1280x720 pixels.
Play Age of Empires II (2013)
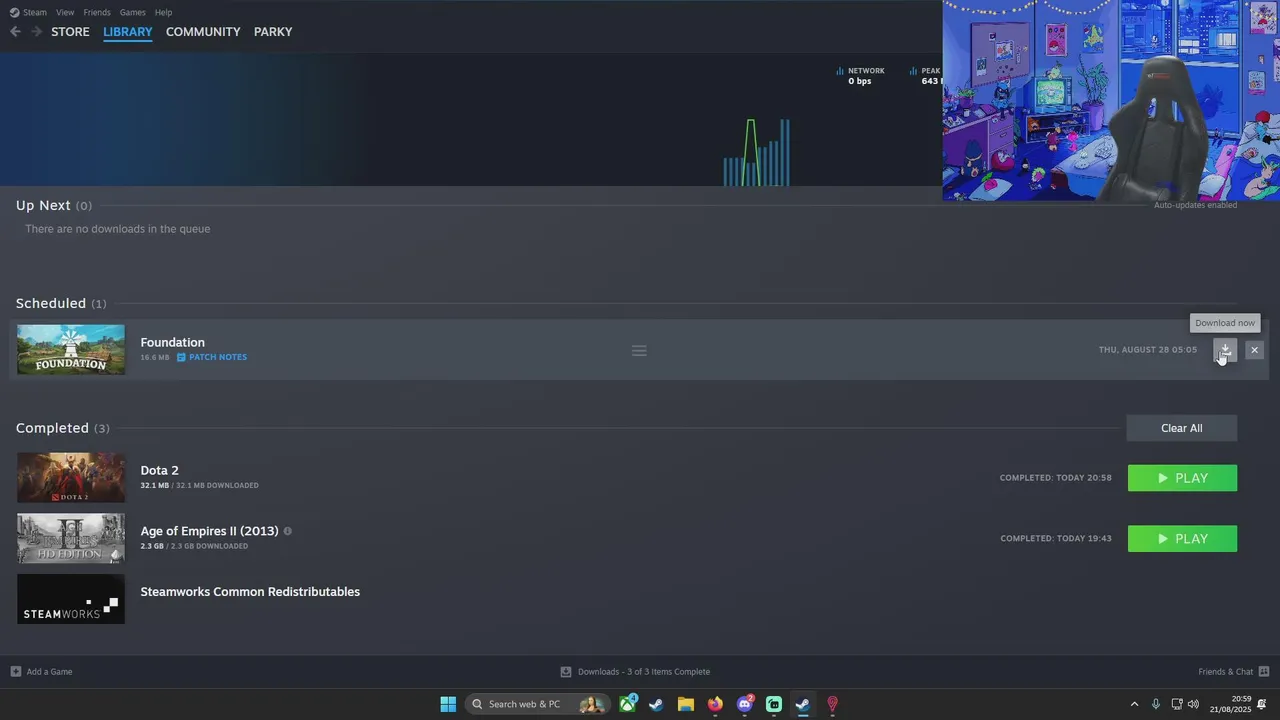(x=1182, y=539)
